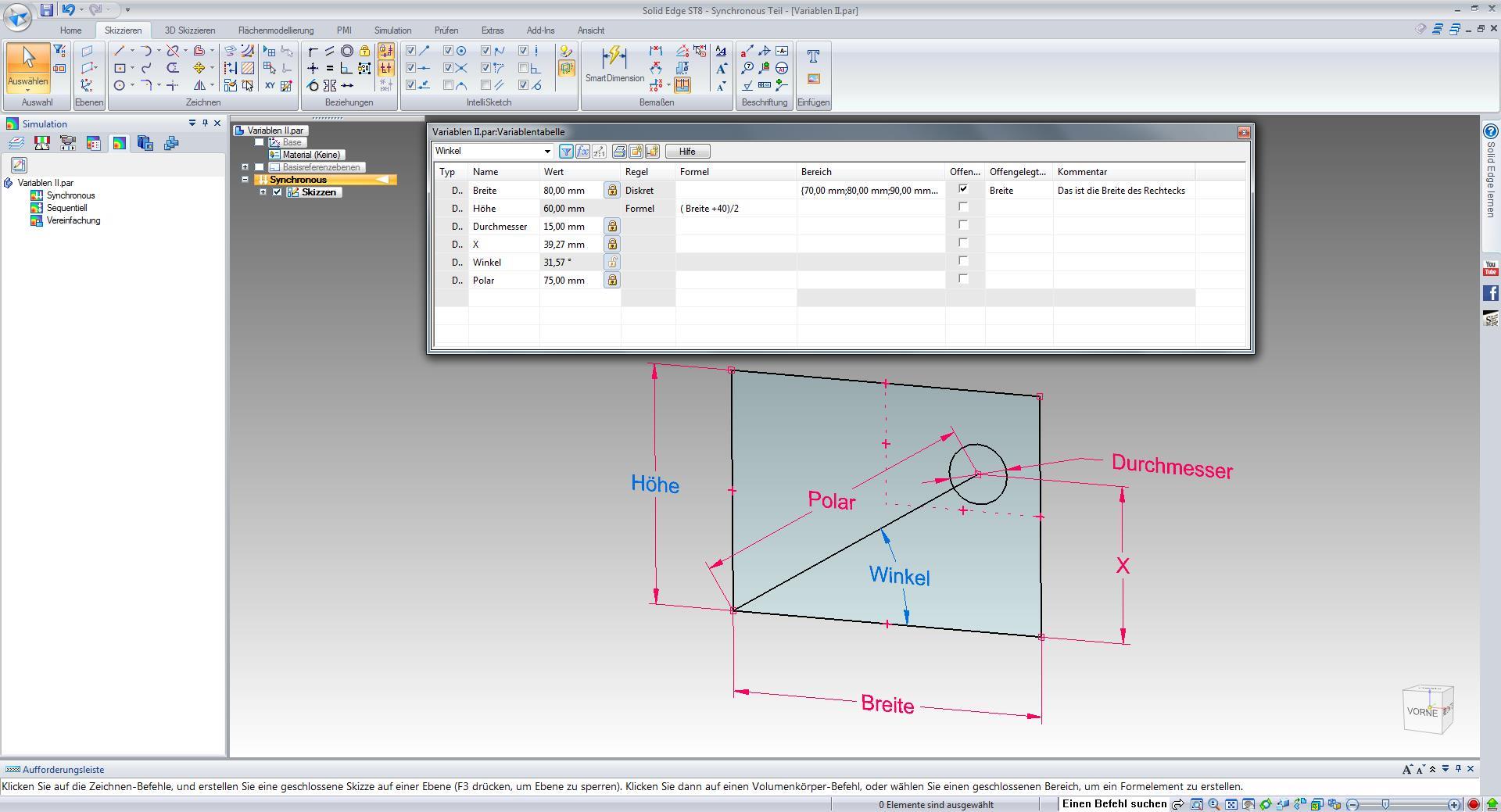Apply the Concentric relationship icon
The height and width of the screenshot is (812, 1501).
click(x=347, y=51)
